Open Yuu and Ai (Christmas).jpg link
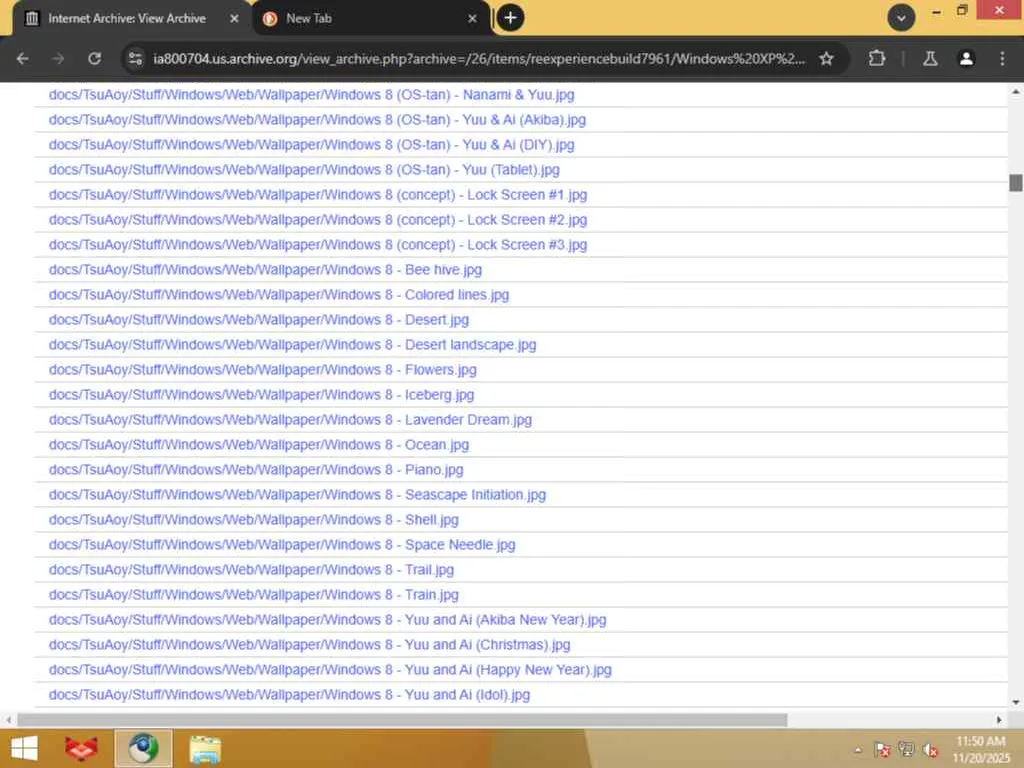Screen dimensions: 1024x768 tap(310, 645)
